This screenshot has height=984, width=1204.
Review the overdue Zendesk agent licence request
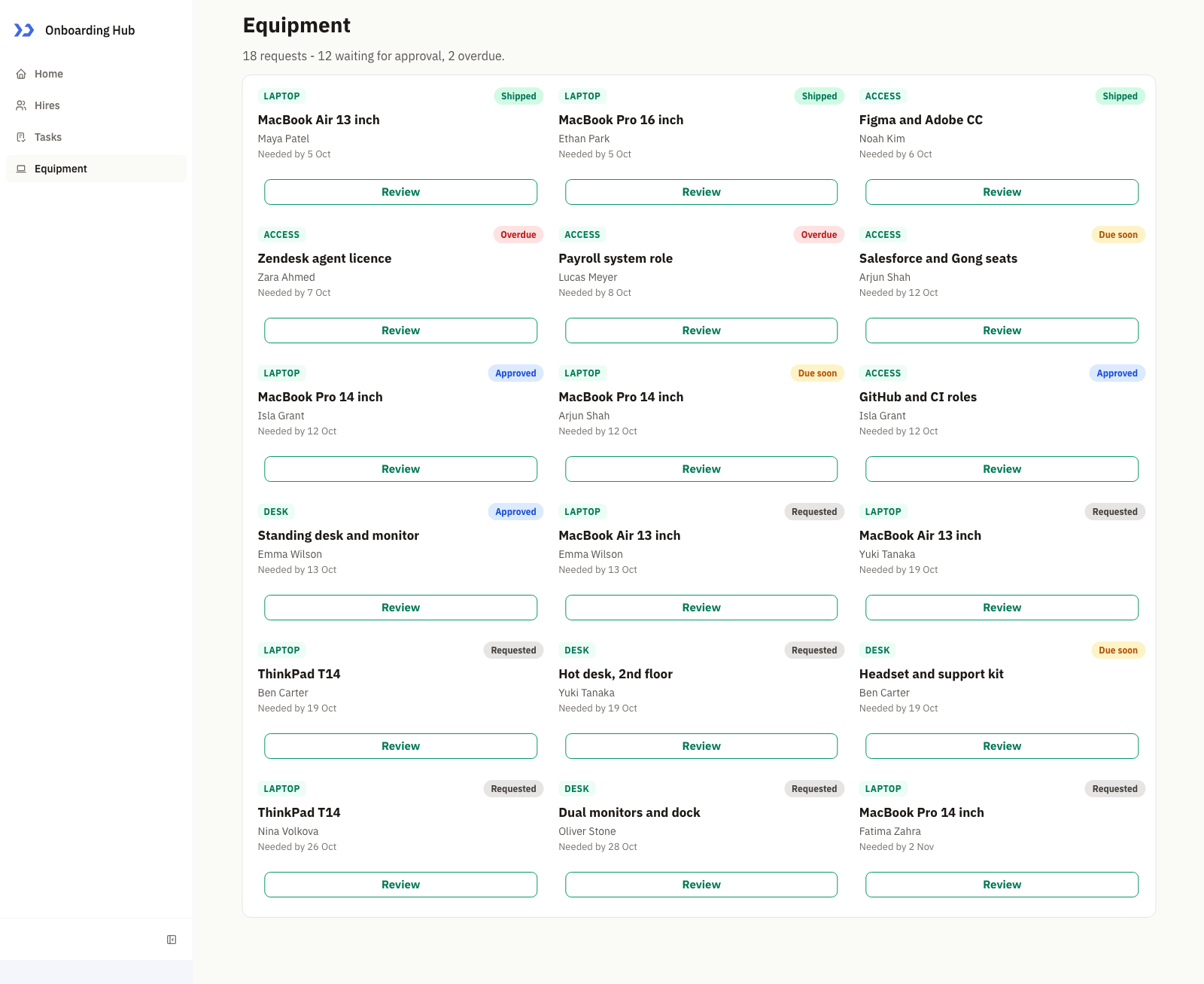tap(400, 331)
